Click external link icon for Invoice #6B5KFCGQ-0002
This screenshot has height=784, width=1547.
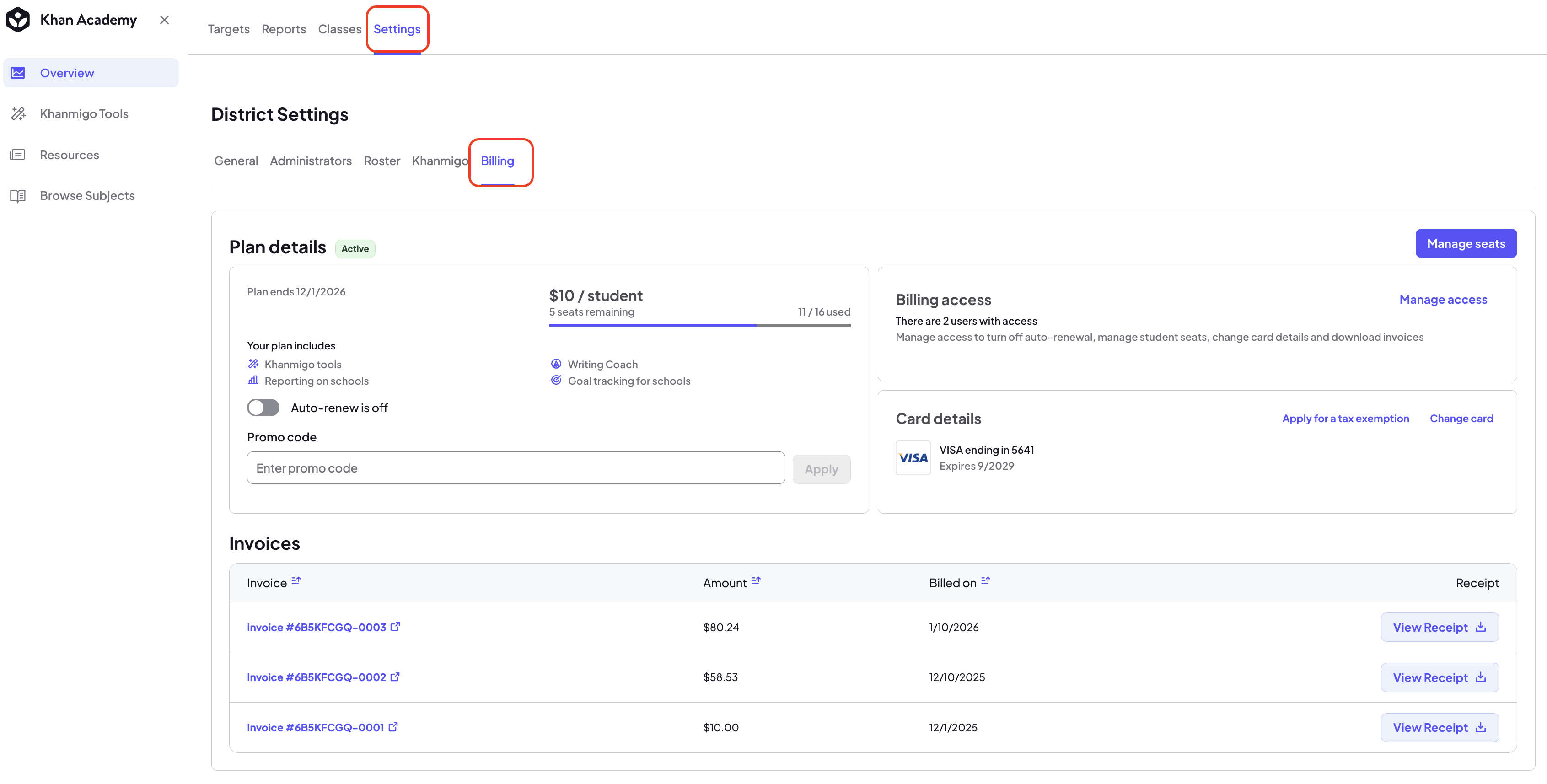395,677
